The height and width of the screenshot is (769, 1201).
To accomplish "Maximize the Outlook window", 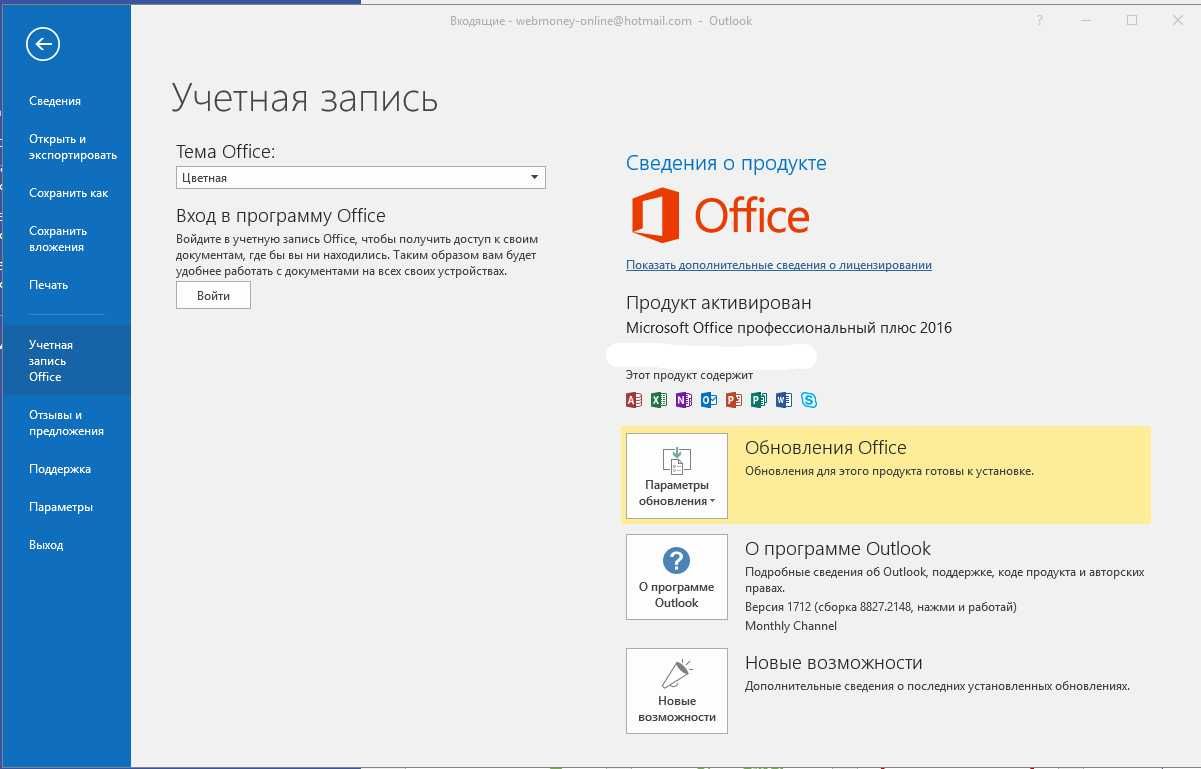I will tap(1132, 20).
